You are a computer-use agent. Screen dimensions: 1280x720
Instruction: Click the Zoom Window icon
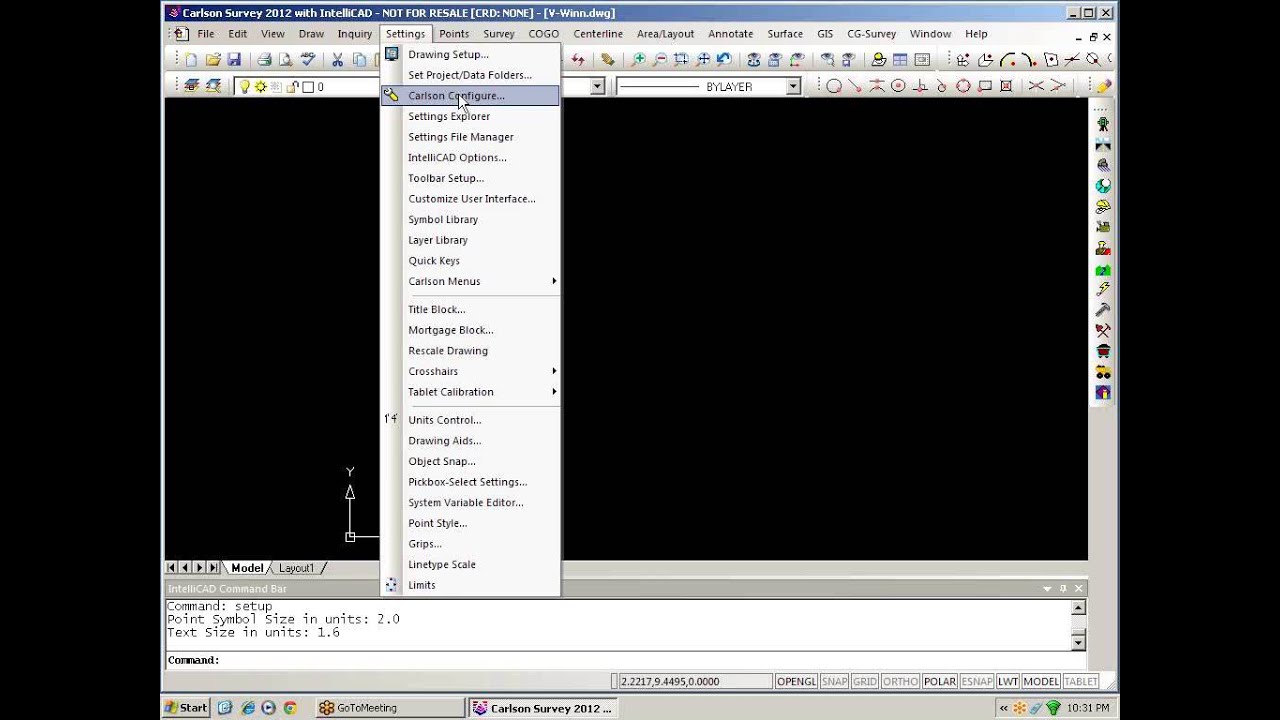pyautogui.click(x=682, y=60)
